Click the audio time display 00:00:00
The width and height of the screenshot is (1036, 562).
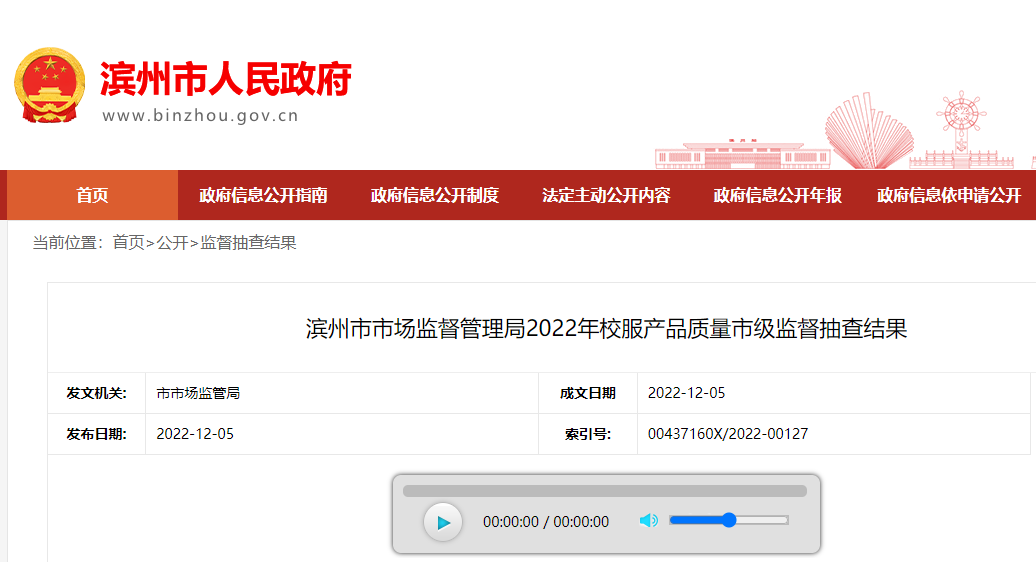pyautogui.click(x=546, y=522)
